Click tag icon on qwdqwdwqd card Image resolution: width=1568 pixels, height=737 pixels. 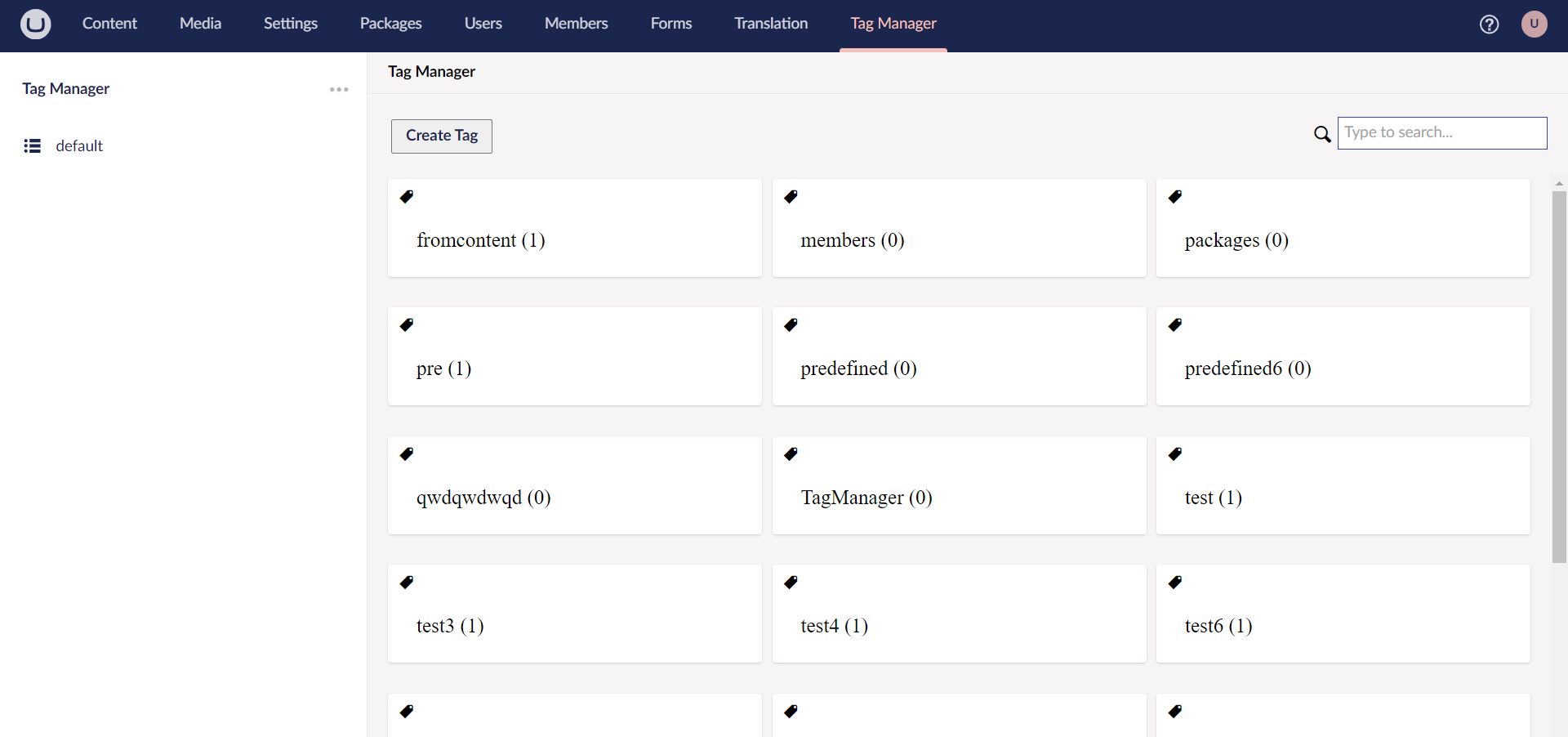[407, 453]
